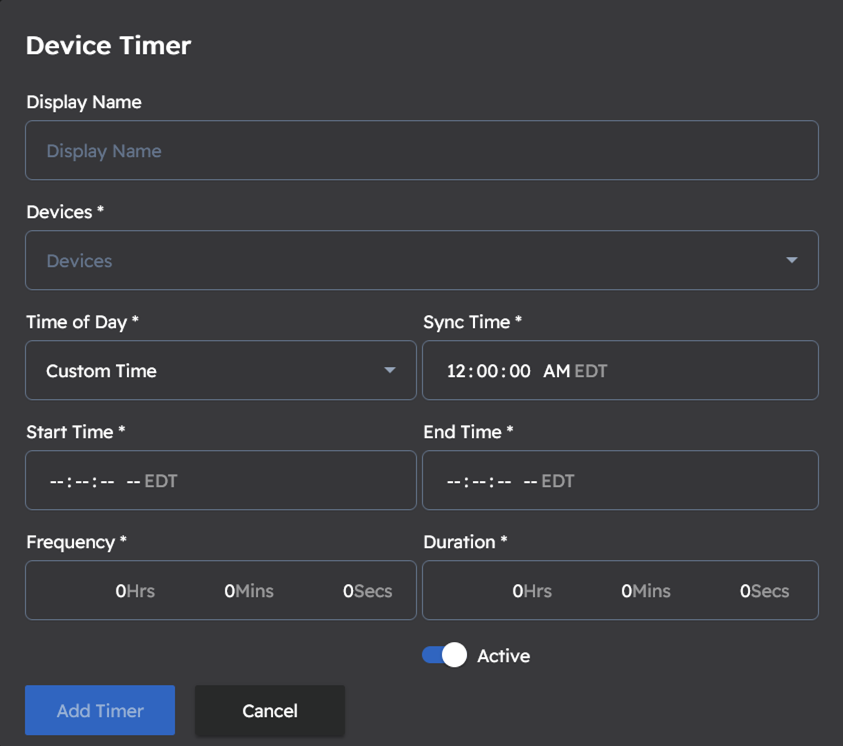This screenshot has width=843, height=746.
Task: Select the Duration hours value
Action: coord(517,590)
